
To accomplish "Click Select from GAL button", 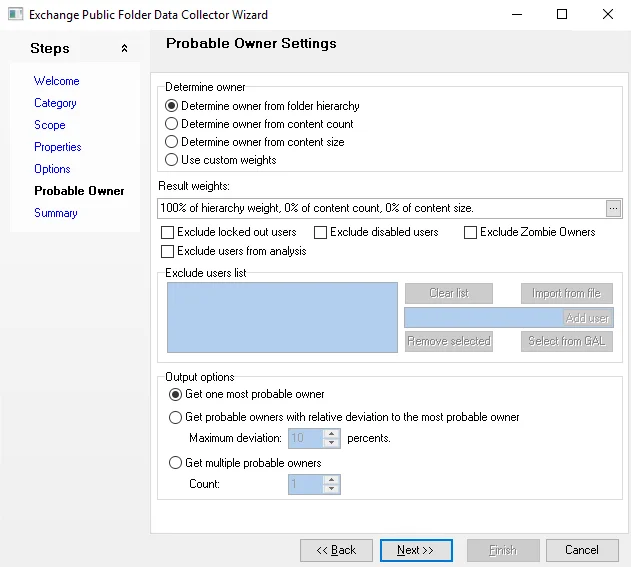I will click(567, 341).
